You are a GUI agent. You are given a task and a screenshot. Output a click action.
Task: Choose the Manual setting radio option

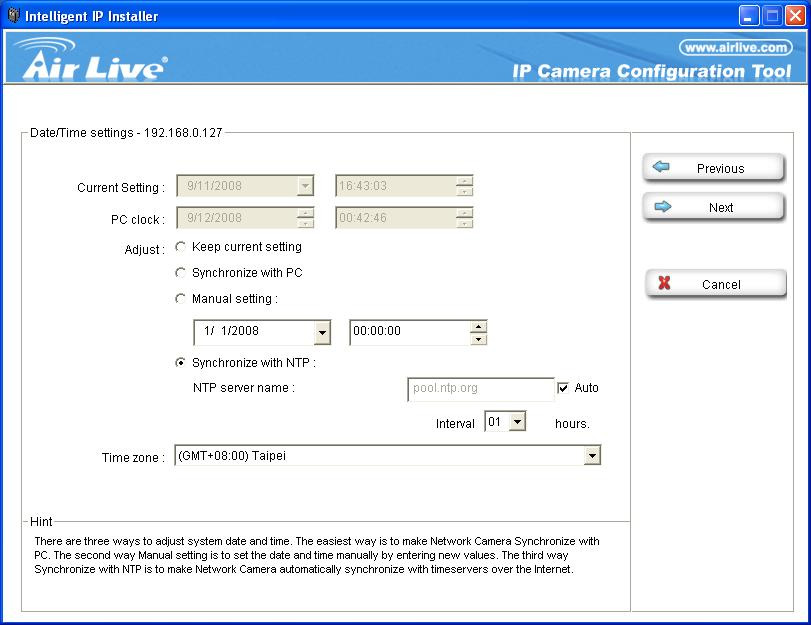tap(181, 299)
